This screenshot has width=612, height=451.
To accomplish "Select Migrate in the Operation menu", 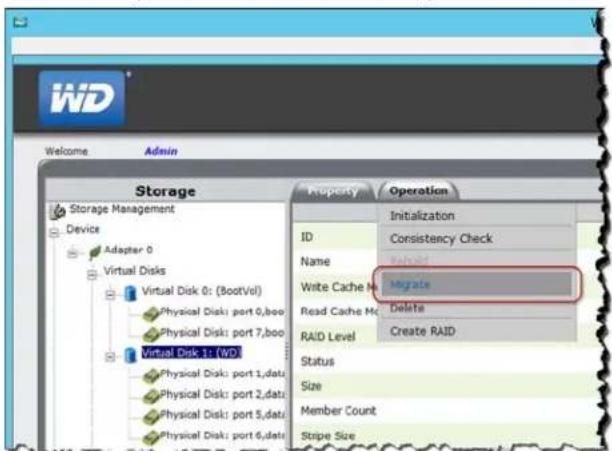I will coord(476,284).
